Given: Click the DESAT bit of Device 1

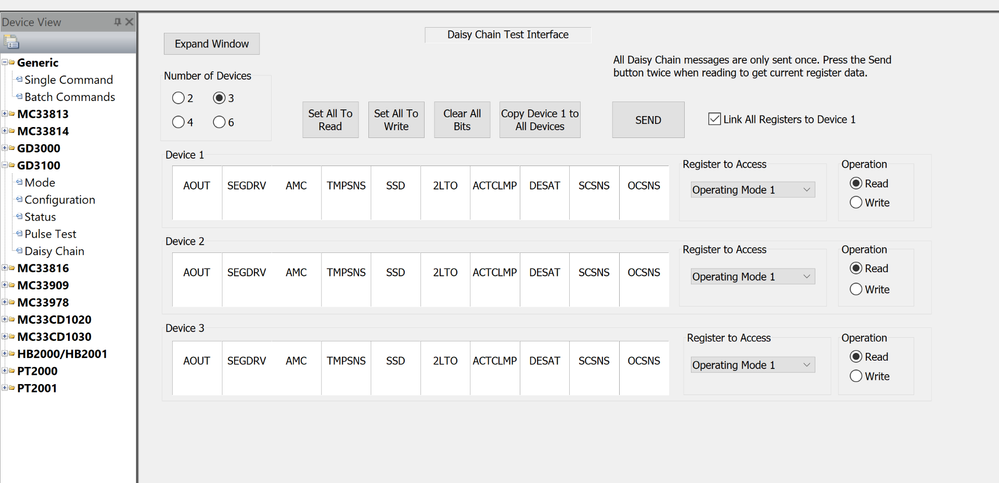Looking at the screenshot, I should (x=544, y=185).
